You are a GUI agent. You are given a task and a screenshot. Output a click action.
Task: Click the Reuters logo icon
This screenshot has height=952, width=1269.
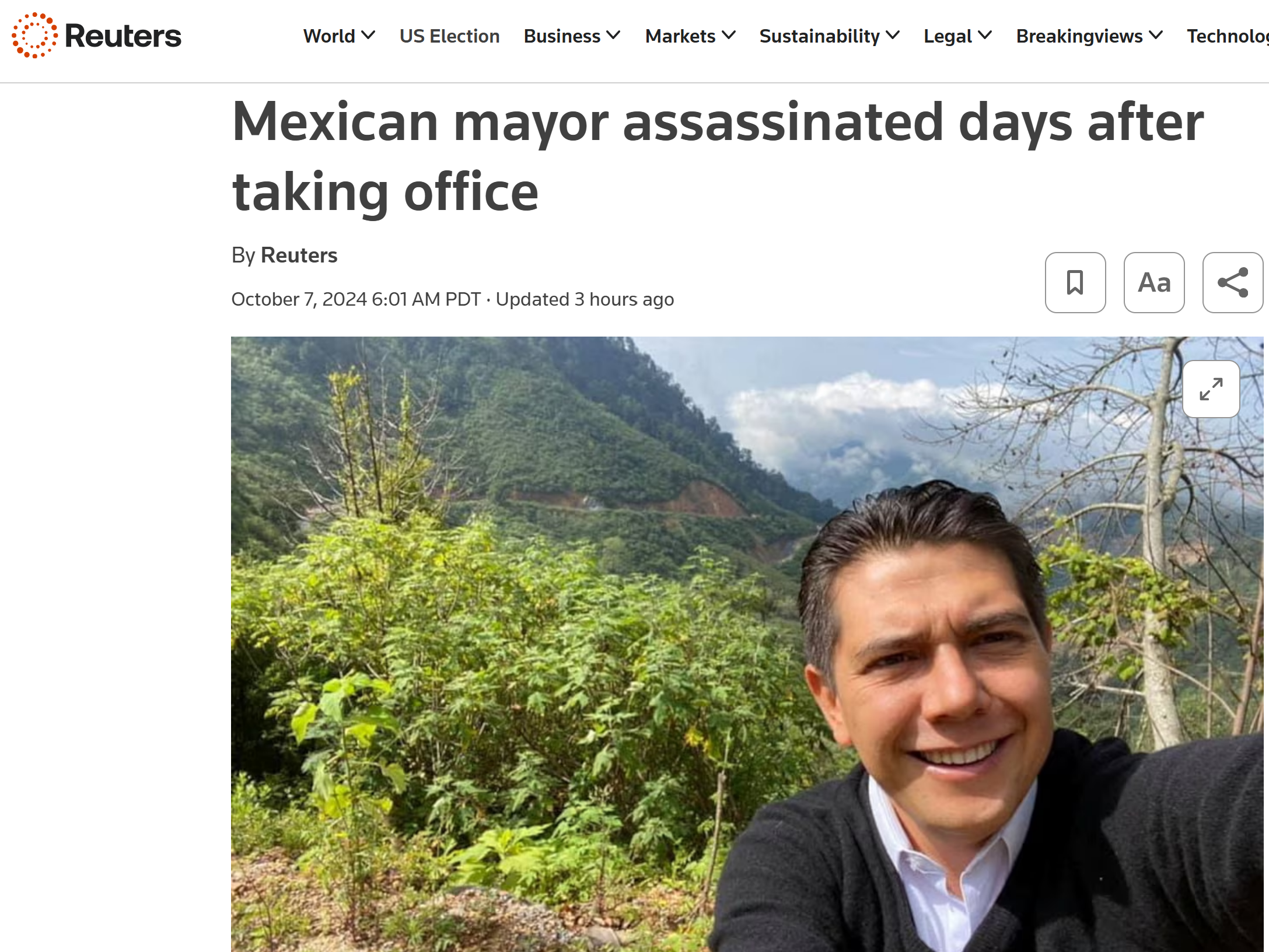click(34, 36)
